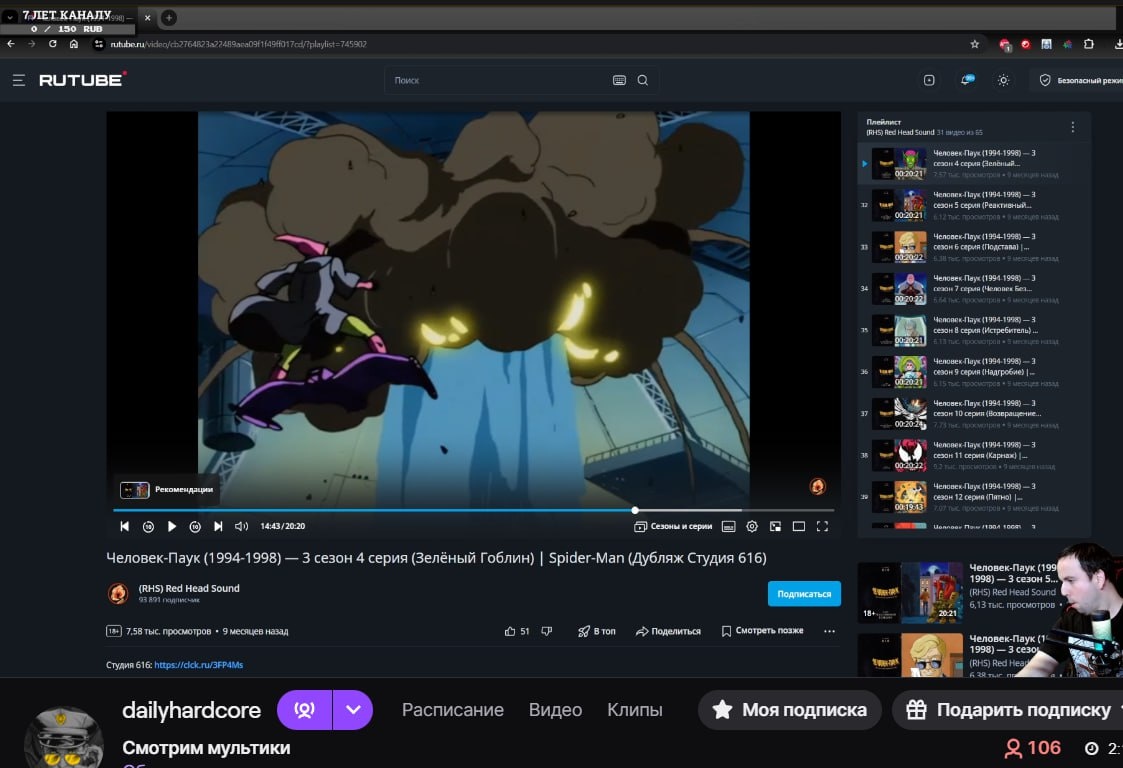Switch to theater wide mode

click(799, 527)
